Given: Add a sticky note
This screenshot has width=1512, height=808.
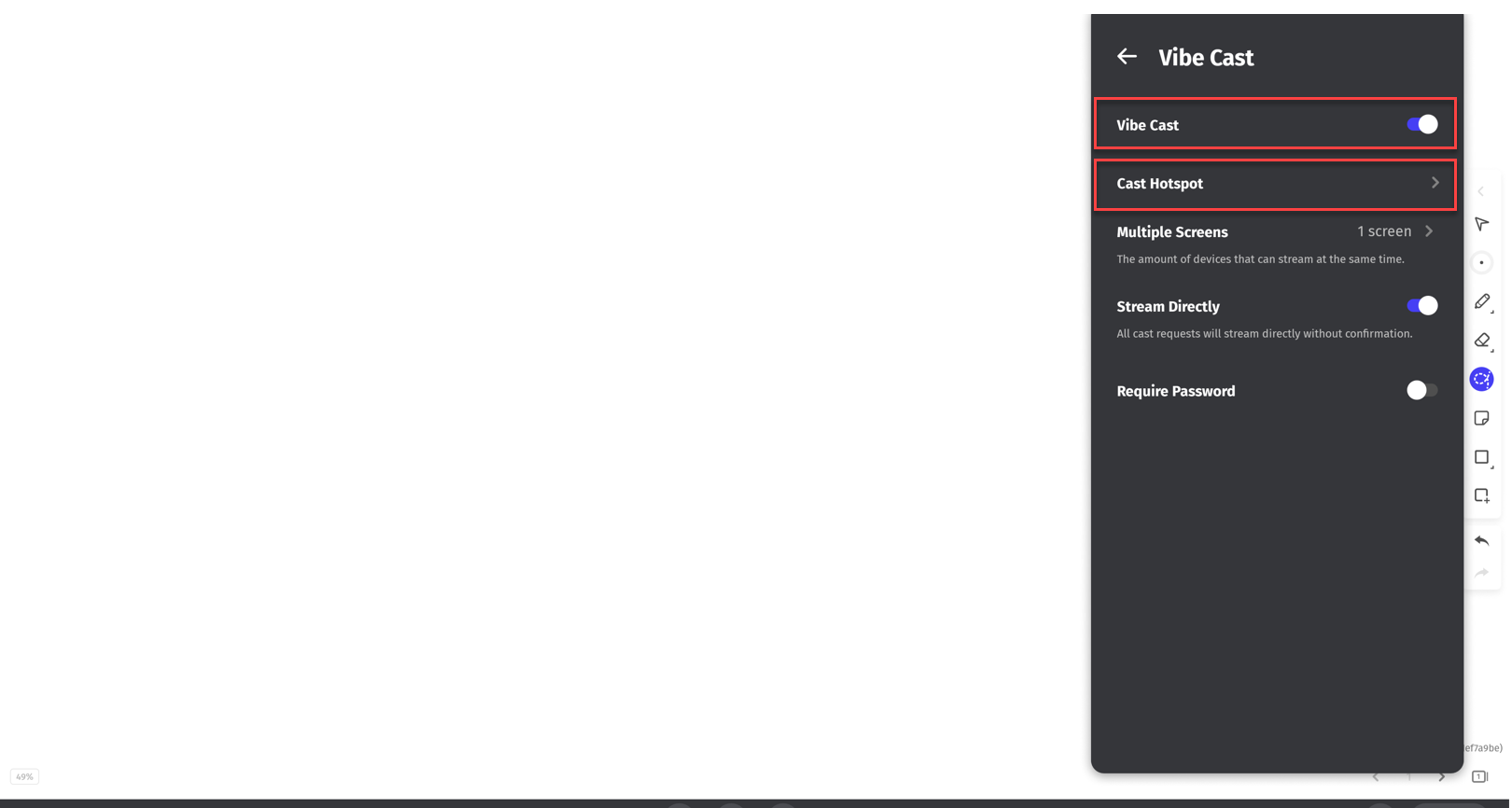Looking at the screenshot, I should [1481, 418].
